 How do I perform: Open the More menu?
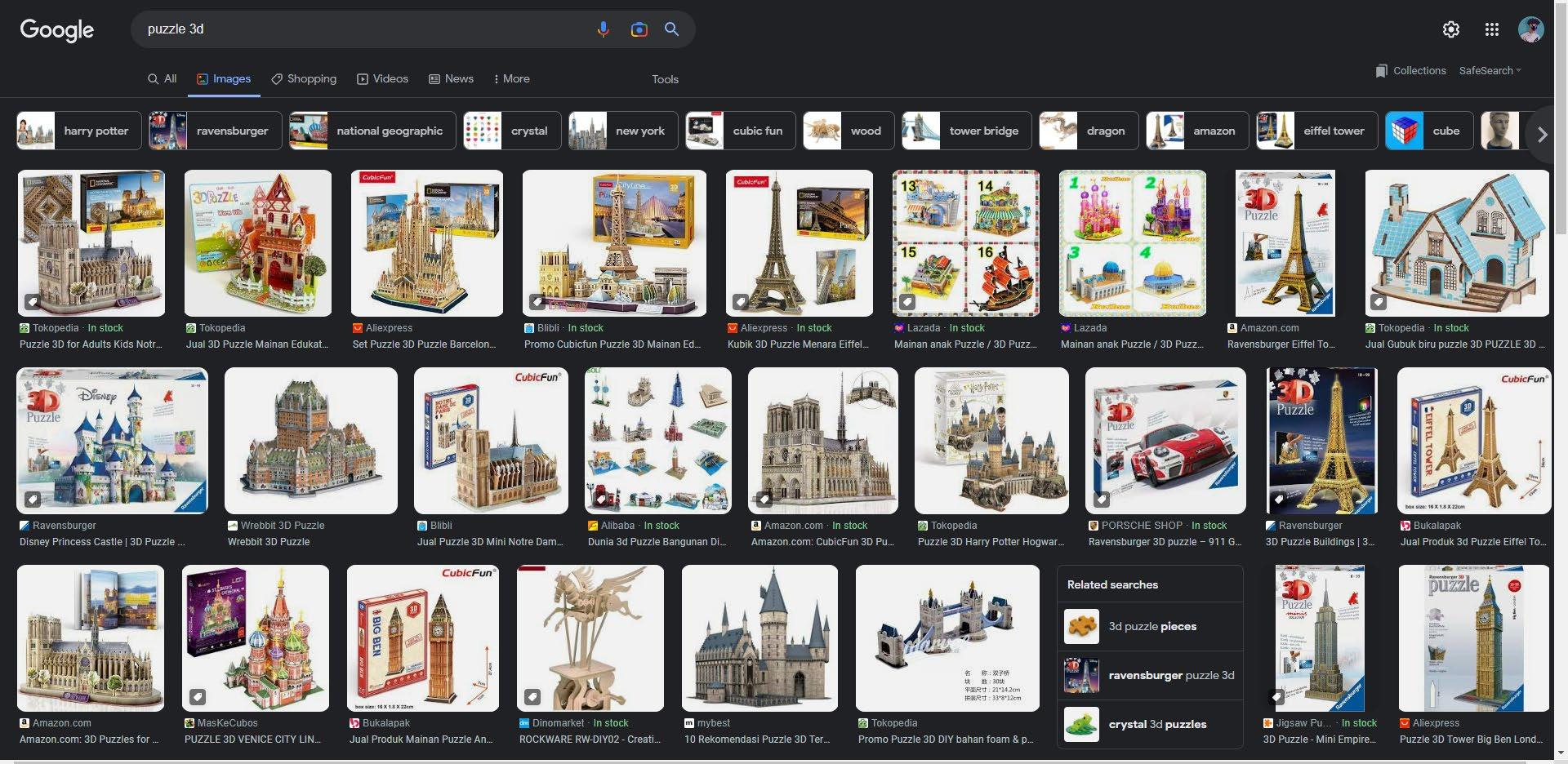512,79
